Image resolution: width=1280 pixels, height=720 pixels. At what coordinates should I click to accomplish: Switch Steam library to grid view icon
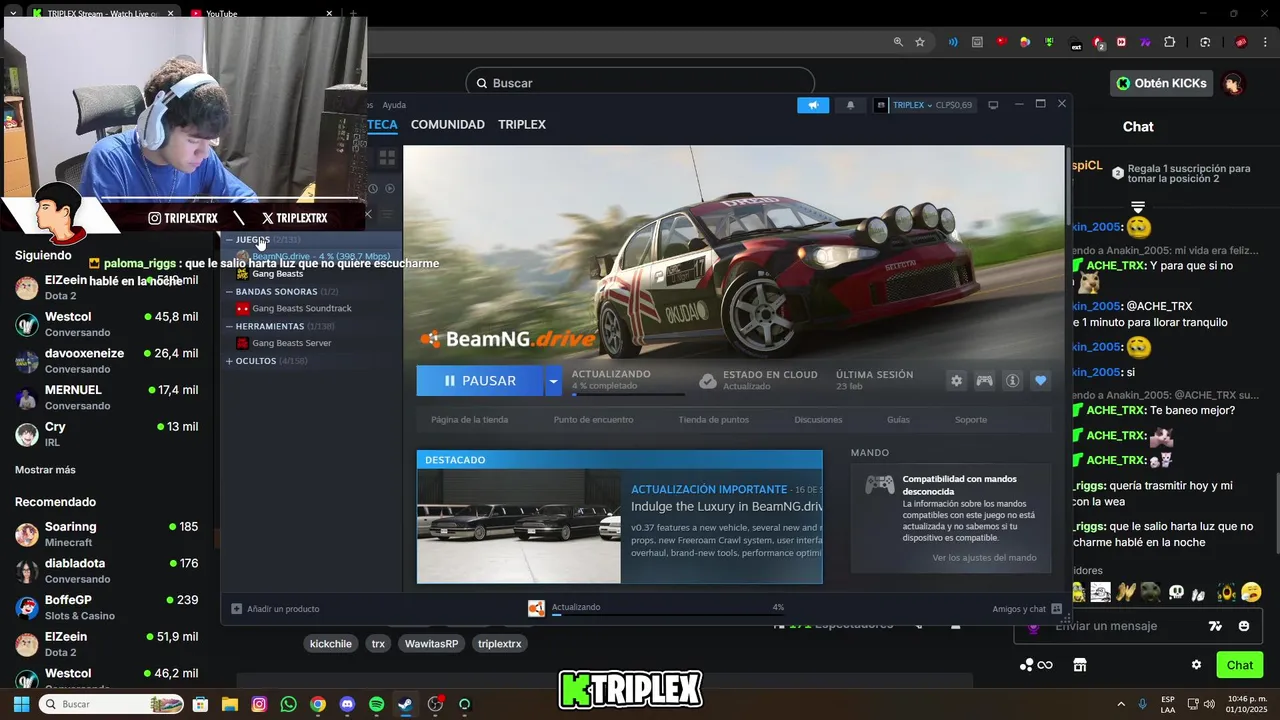tap(387, 158)
